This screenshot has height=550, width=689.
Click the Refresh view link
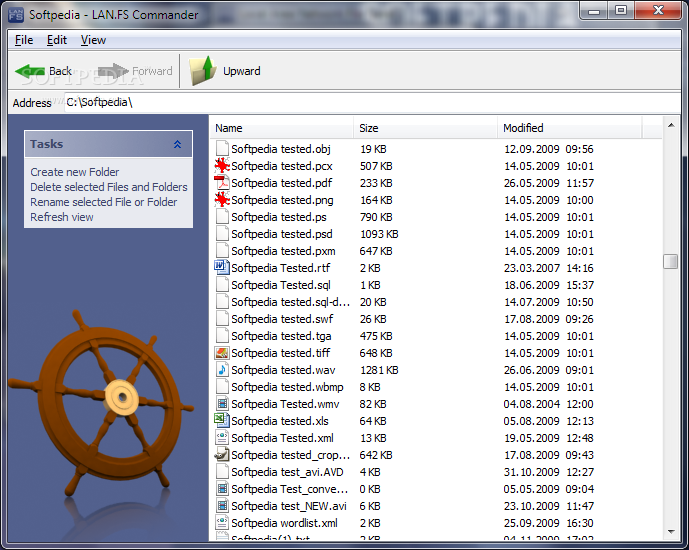(x=62, y=217)
